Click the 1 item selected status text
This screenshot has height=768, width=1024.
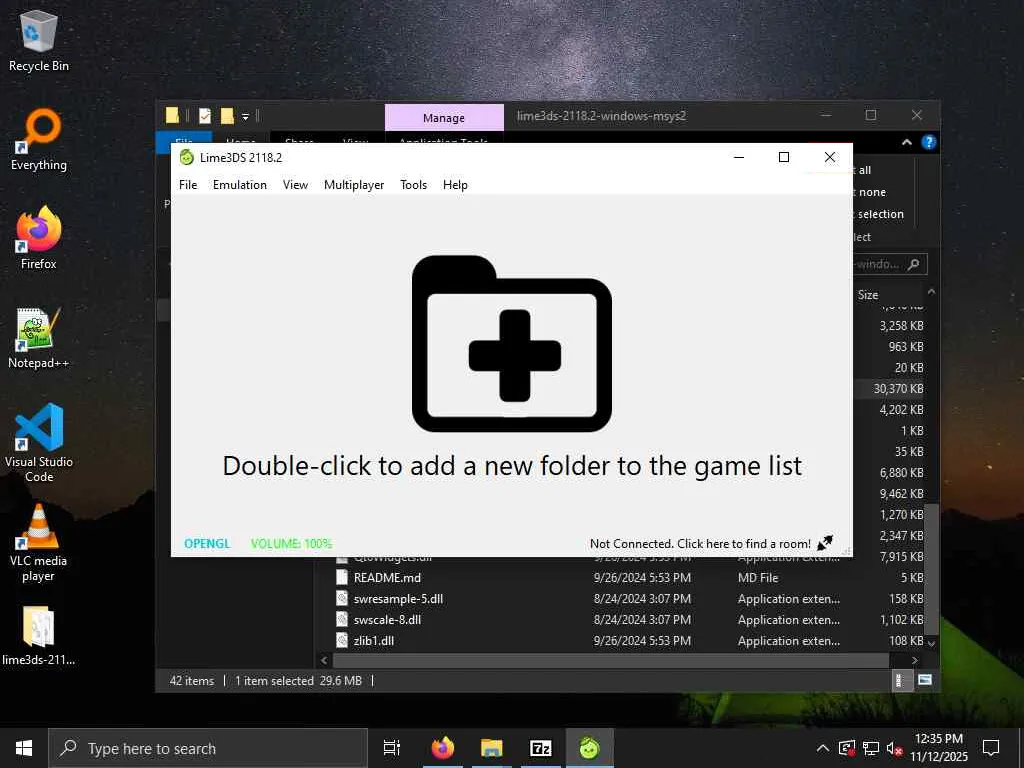(x=274, y=680)
